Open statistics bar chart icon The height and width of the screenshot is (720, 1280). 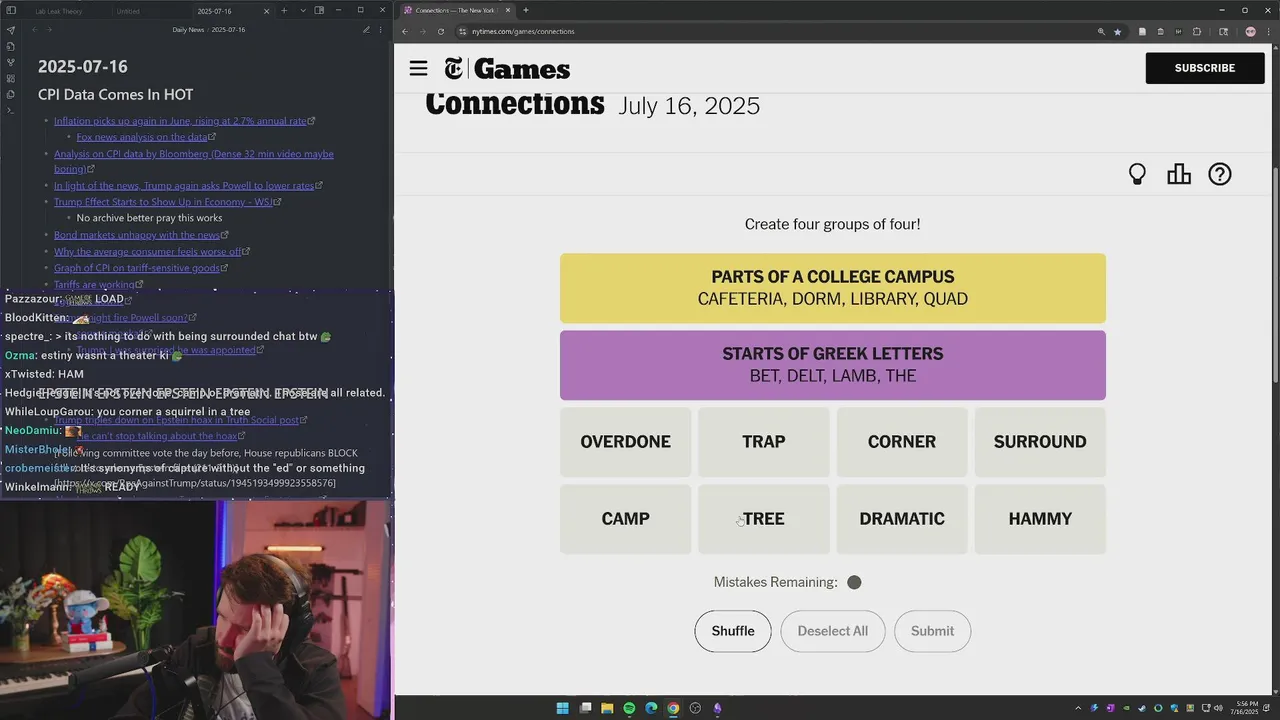click(1179, 174)
